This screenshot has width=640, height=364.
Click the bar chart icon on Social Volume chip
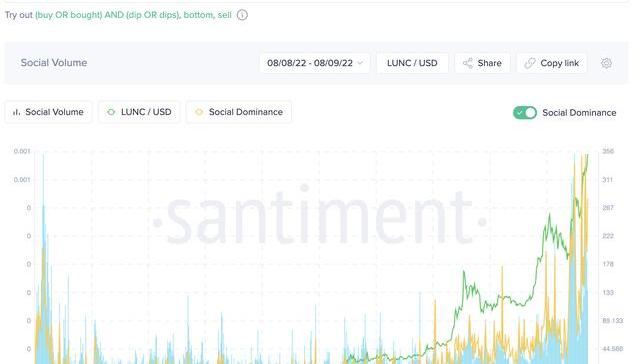click(x=16, y=112)
